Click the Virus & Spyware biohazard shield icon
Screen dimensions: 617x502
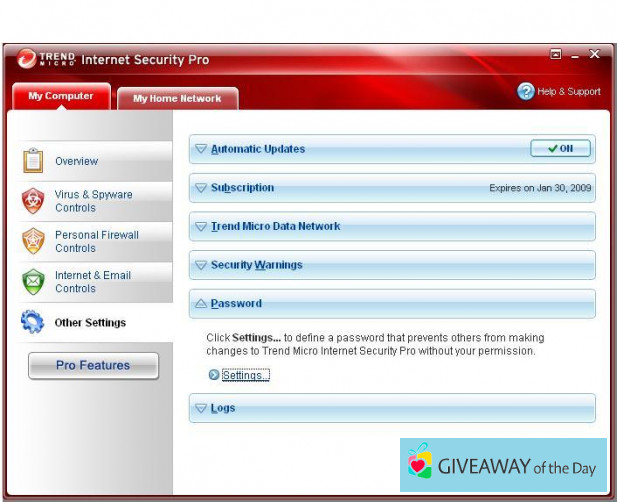33,201
